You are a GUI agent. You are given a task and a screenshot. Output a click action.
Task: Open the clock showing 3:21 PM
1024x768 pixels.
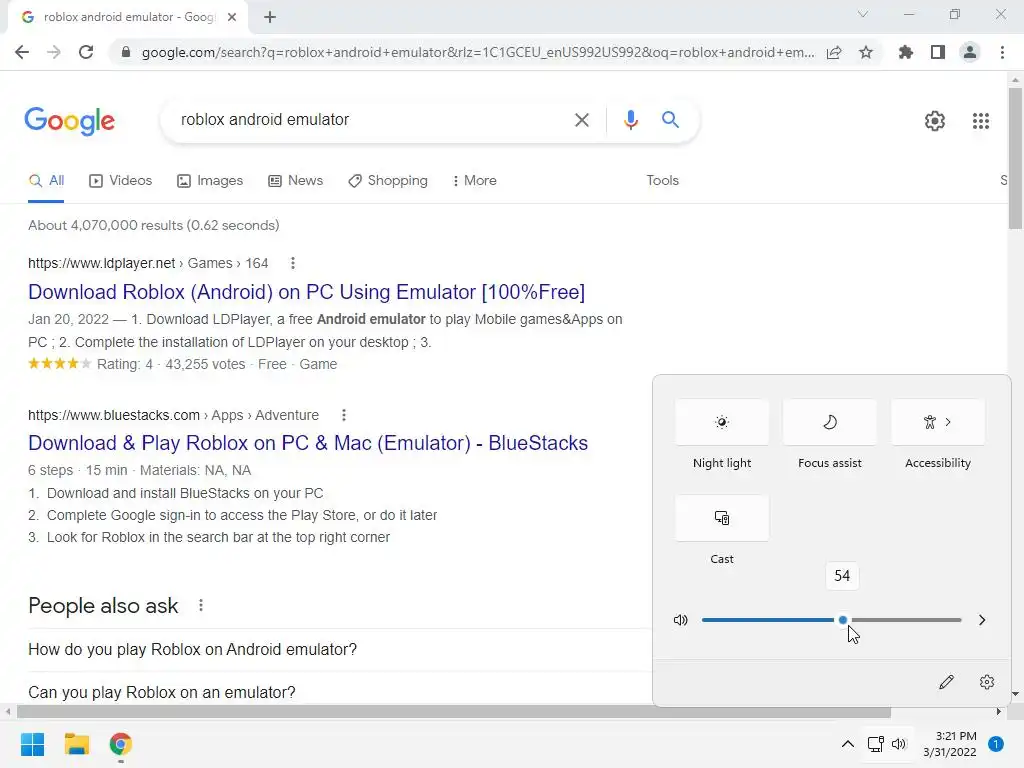[950, 744]
